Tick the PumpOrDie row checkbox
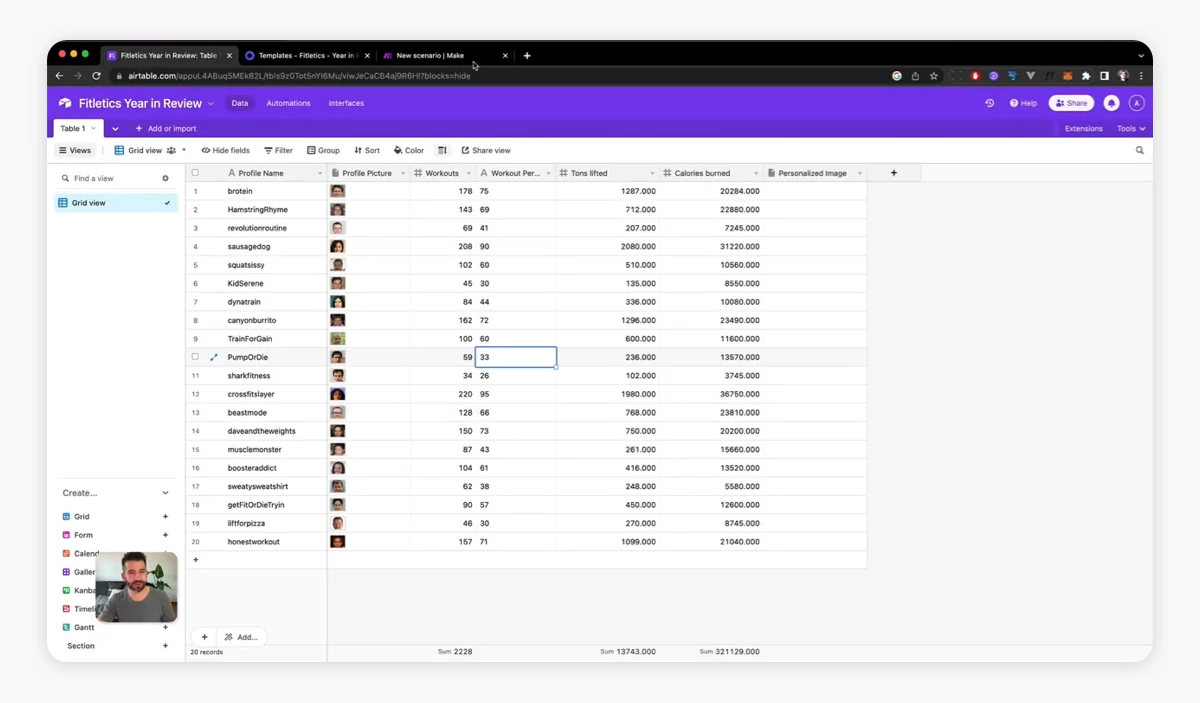This screenshot has height=703, width=1200. click(x=195, y=357)
